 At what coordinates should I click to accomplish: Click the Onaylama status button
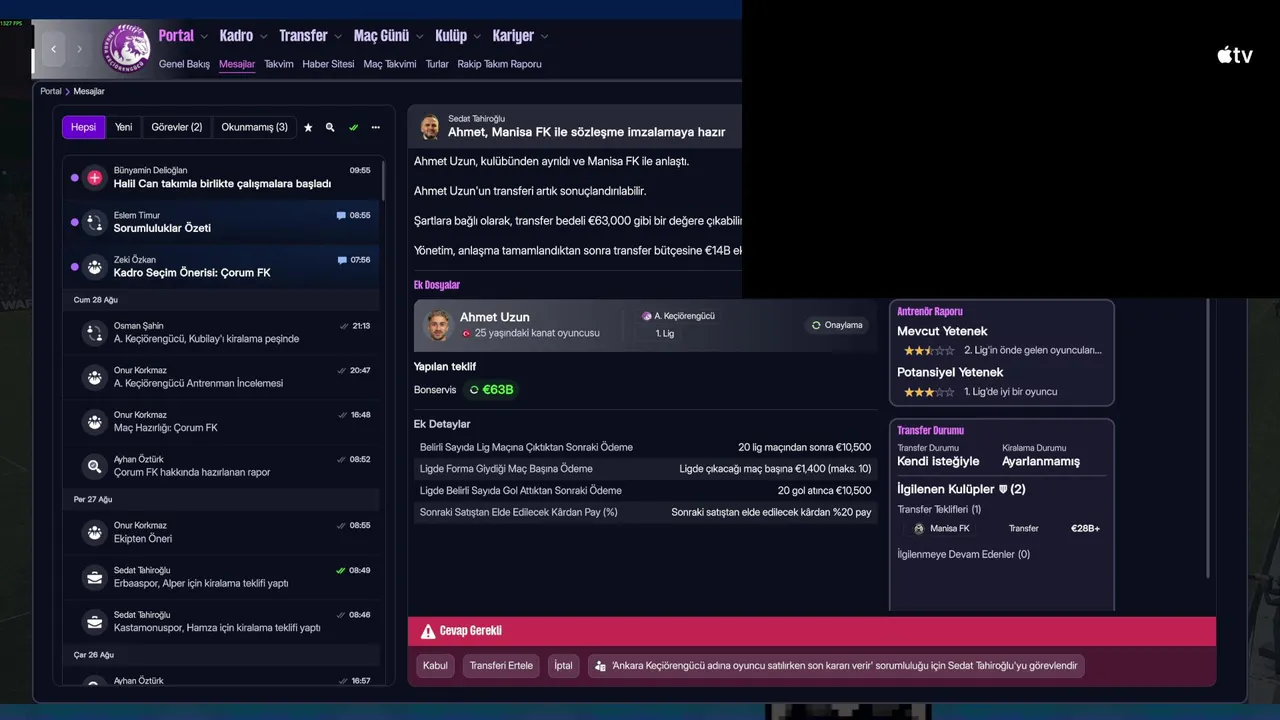837,325
